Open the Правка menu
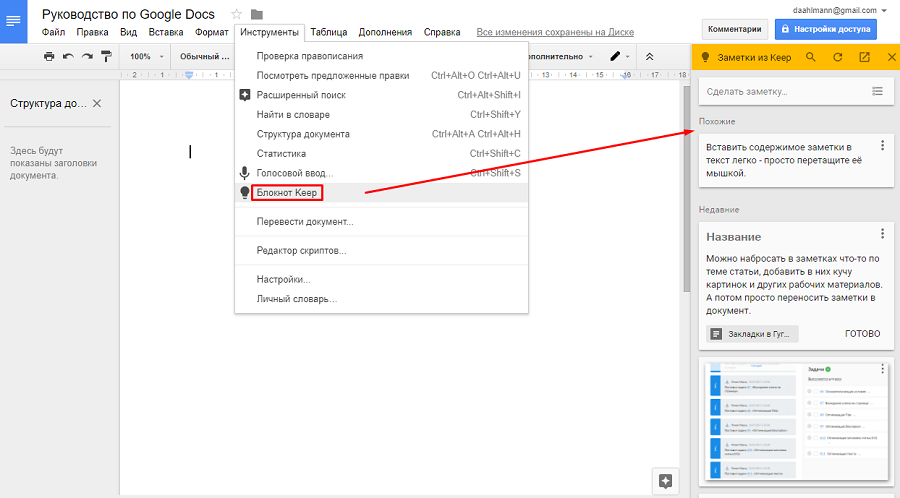900x498 pixels. point(92,32)
